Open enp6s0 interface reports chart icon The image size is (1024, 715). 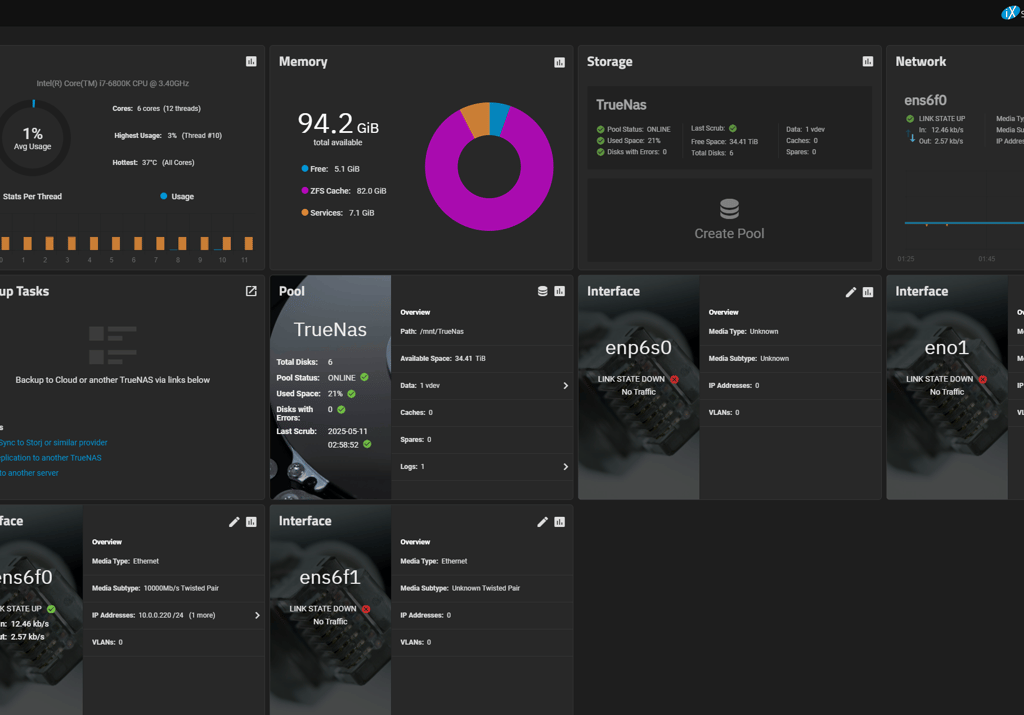(868, 292)
